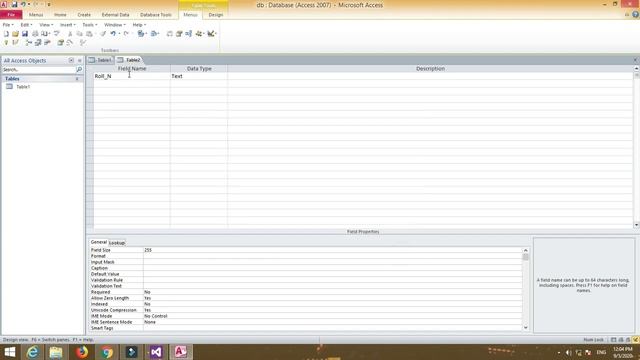Open the Home ribbon tab
The image size is (640, 360).
click(60, 15)
